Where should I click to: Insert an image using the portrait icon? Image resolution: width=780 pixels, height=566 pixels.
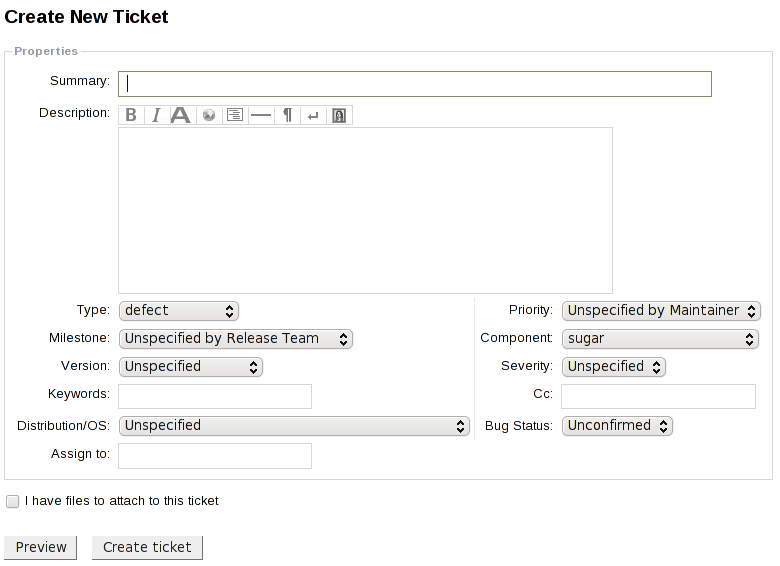339,115
